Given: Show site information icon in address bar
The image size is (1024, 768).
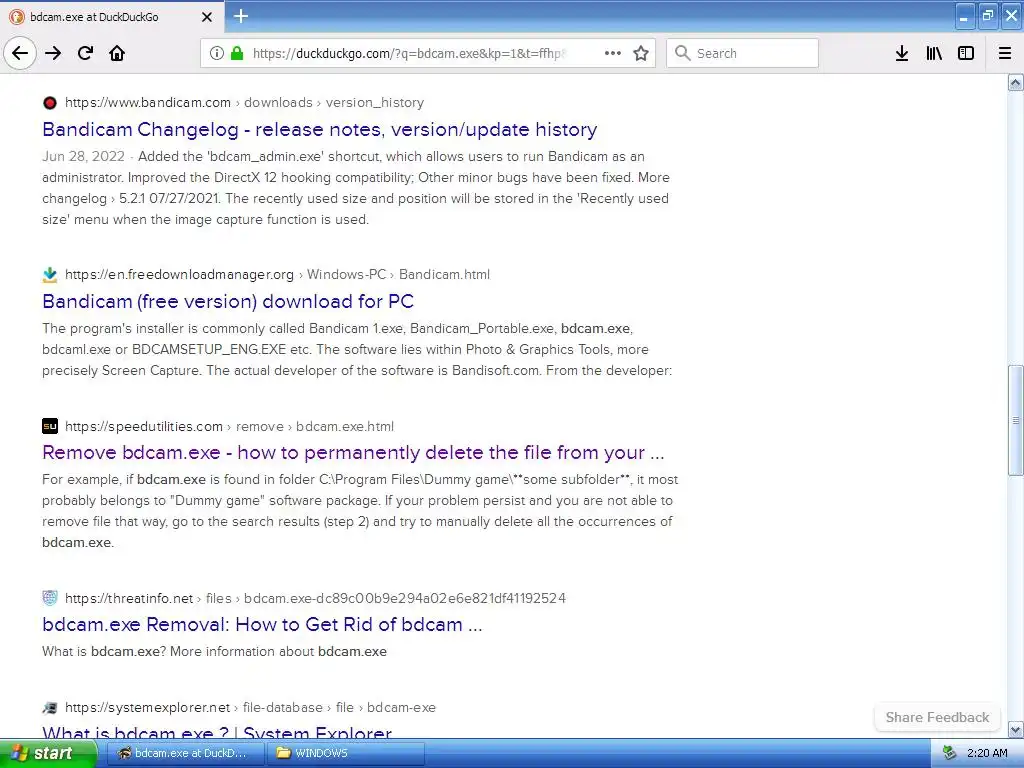Looking at the screenshot, I should [217, 54].
